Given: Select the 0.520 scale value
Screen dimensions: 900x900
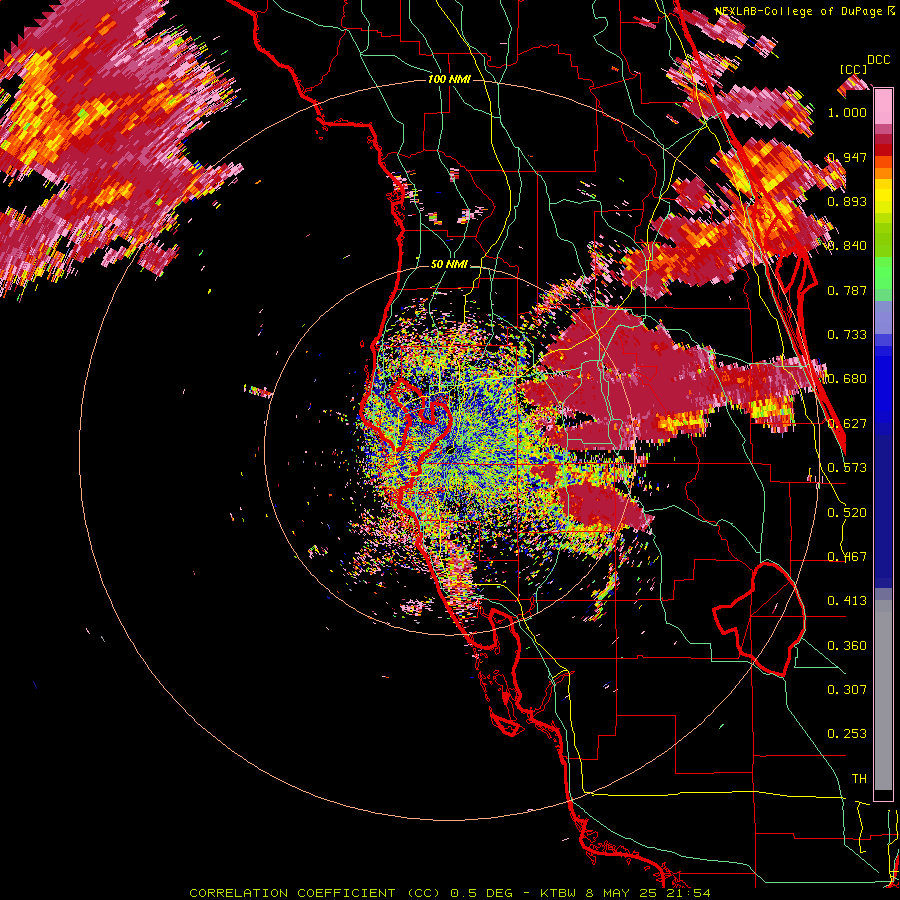Looking at the screenshot, I should tap(847, 513).
